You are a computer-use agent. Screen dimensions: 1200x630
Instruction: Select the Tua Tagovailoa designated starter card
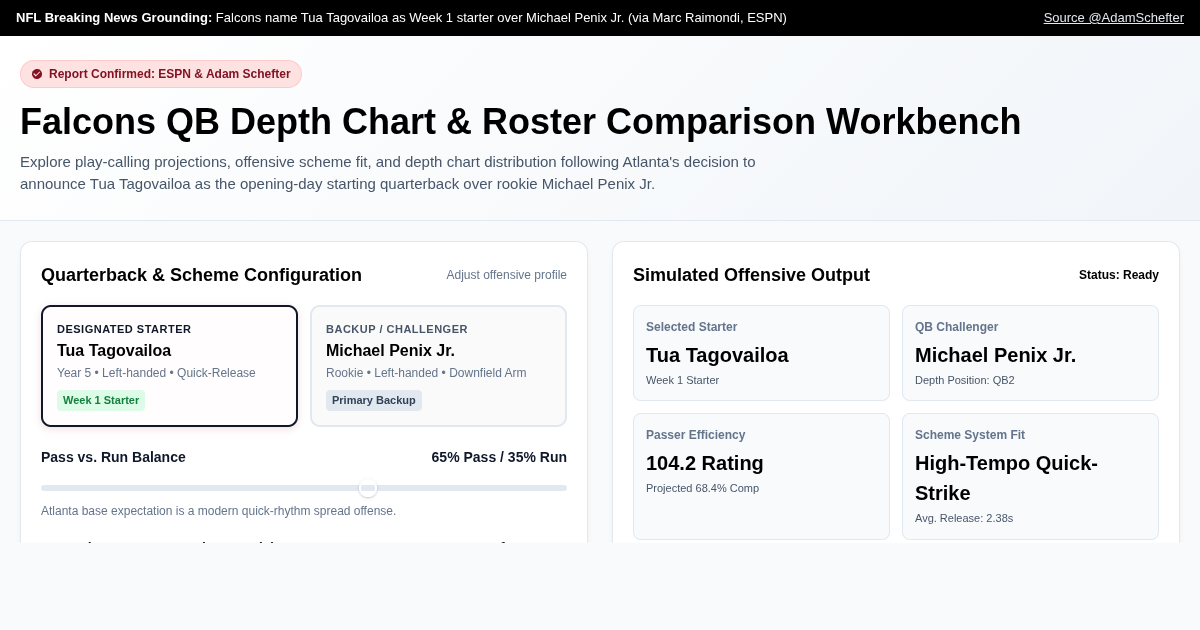[x=169, y=366]
